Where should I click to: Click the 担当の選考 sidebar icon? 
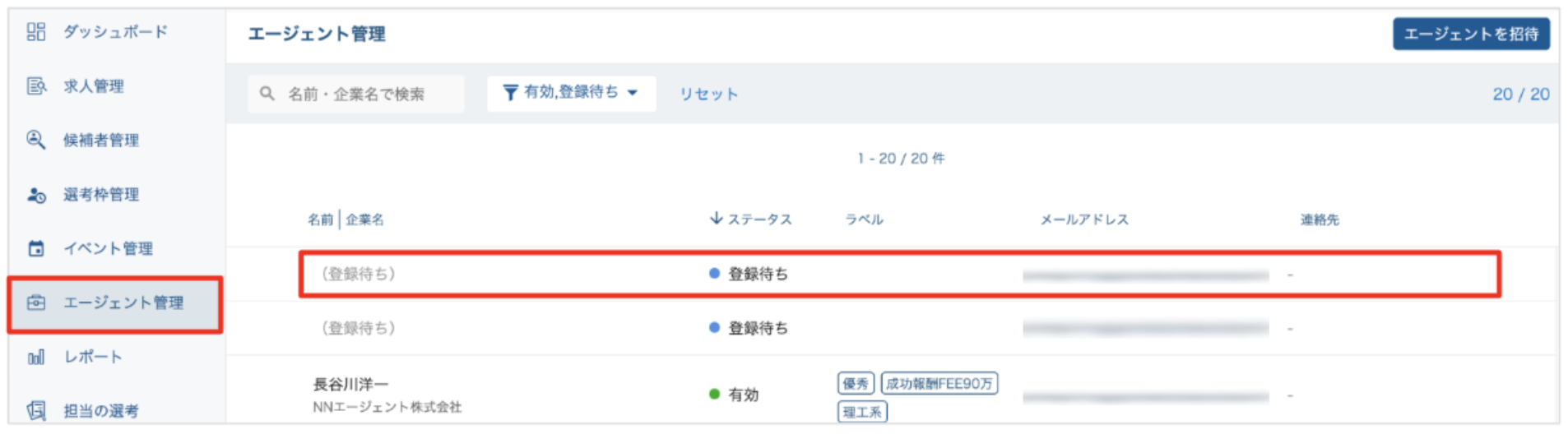pyautogui.click(x=35, y=410)
